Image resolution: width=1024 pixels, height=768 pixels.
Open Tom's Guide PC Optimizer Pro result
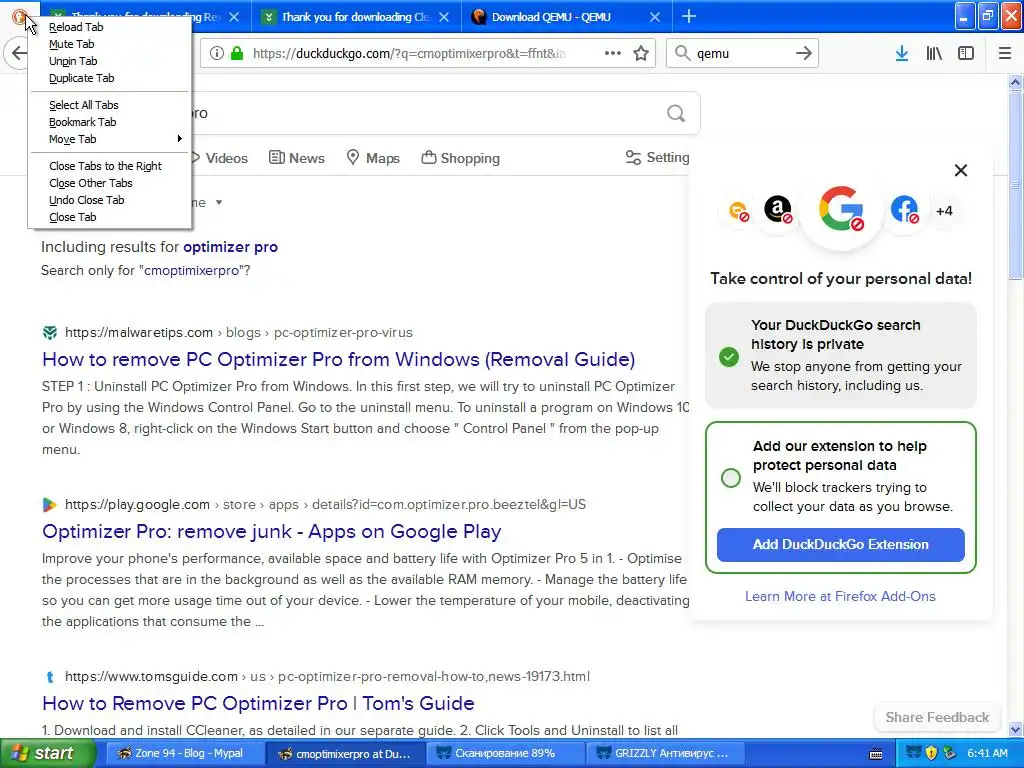pos(258,703)
